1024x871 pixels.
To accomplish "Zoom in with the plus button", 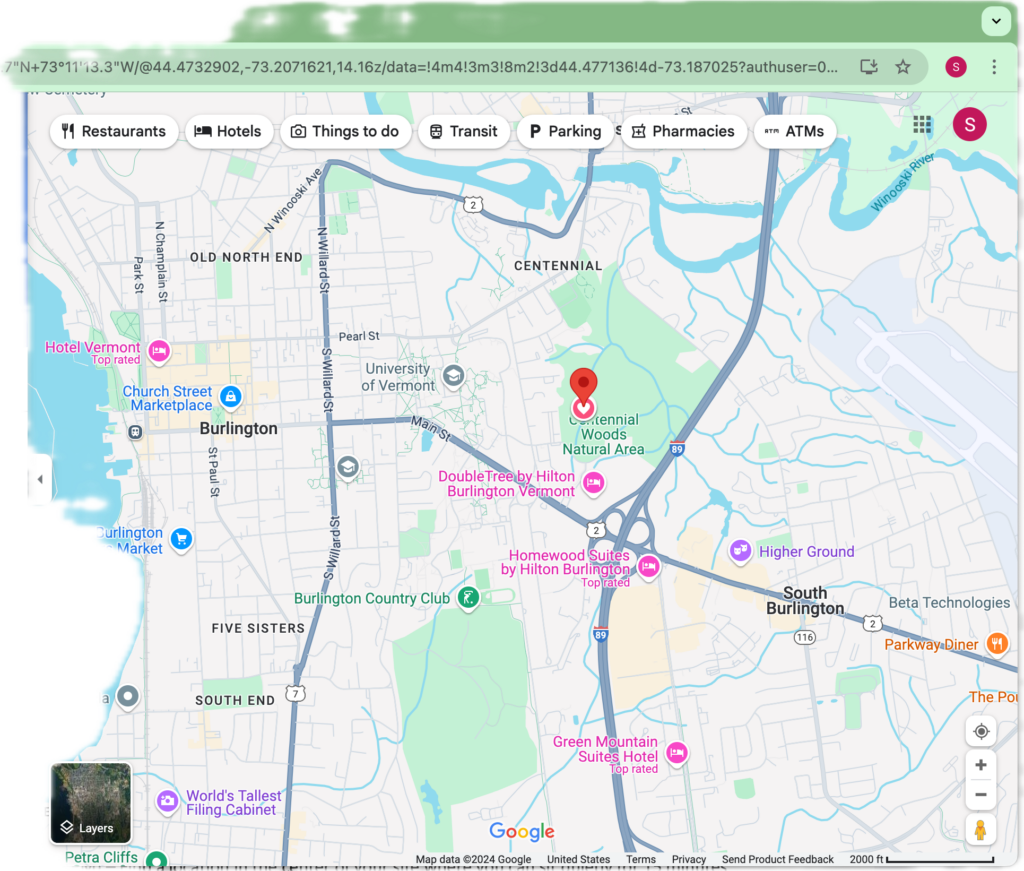I will click(x=981, y=765).
